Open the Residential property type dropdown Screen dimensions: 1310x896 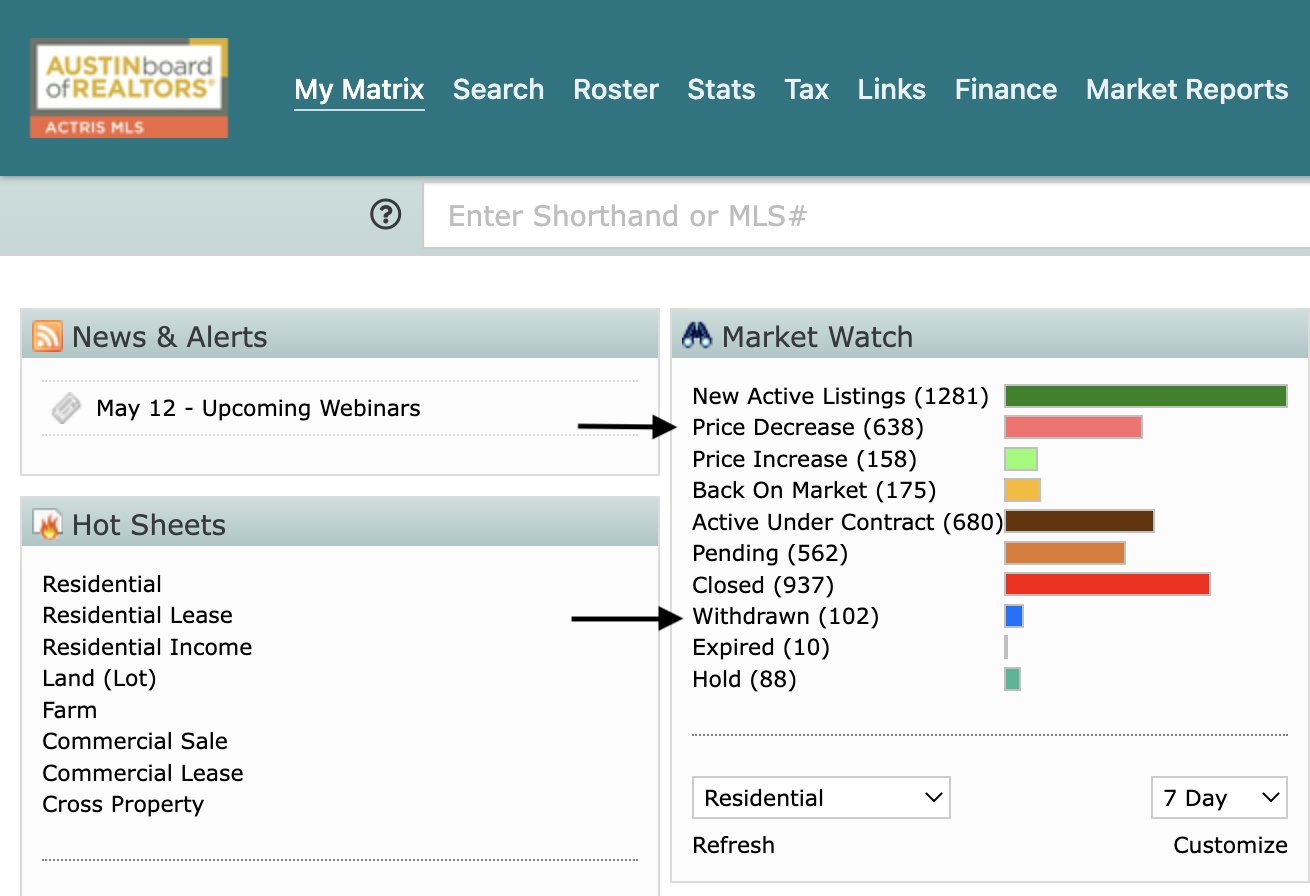[x=821, y=798]
